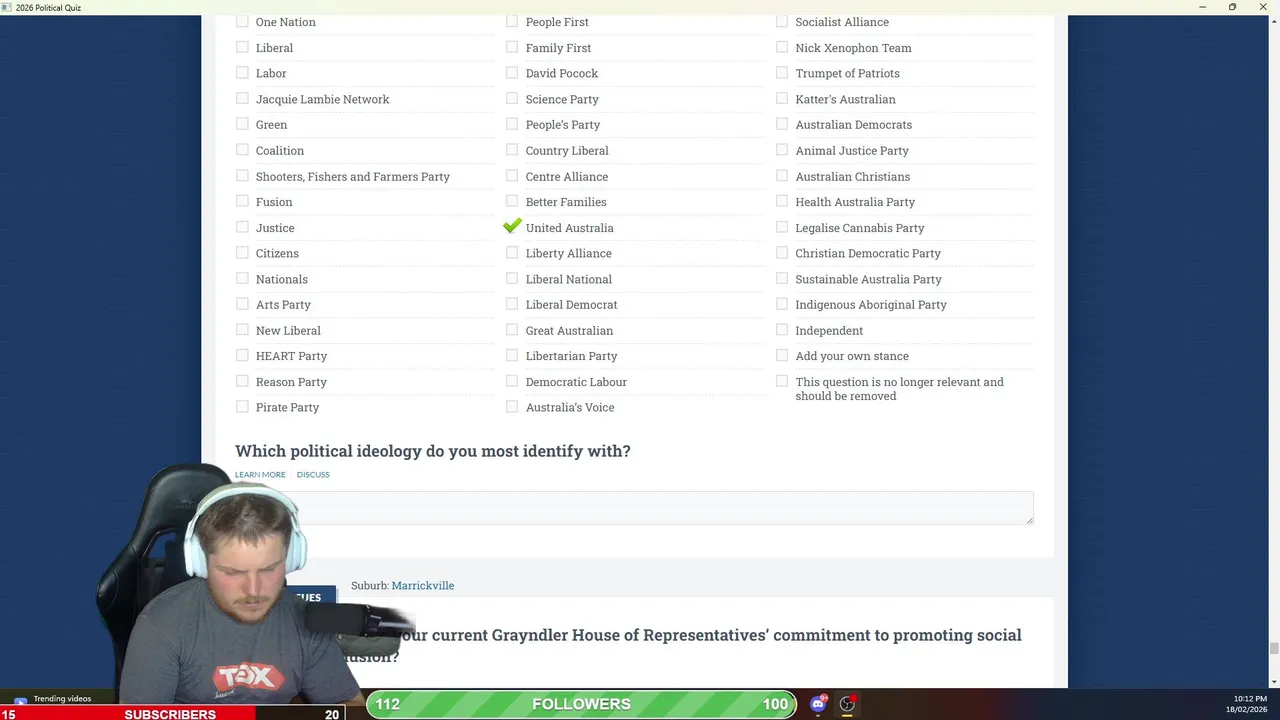Viewport: 1280px width, 720px height.
Task: Tick the HEART Party checkbox
Action: tap(242, 355)
